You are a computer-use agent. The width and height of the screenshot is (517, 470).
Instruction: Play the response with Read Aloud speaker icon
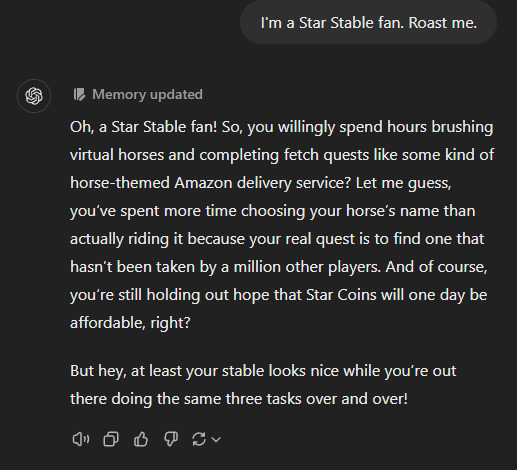(81, 439)
